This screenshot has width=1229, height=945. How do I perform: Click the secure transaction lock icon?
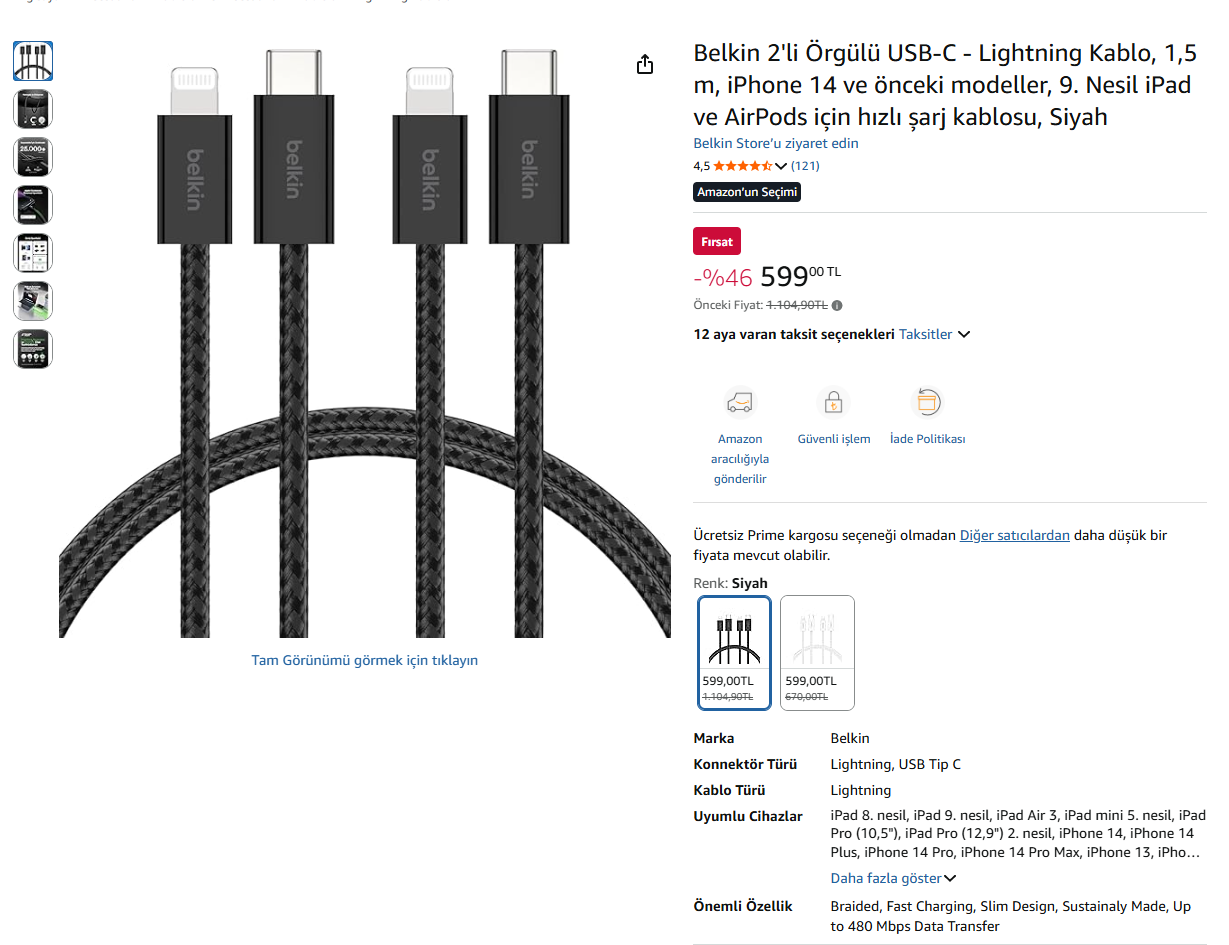(833, 403)
